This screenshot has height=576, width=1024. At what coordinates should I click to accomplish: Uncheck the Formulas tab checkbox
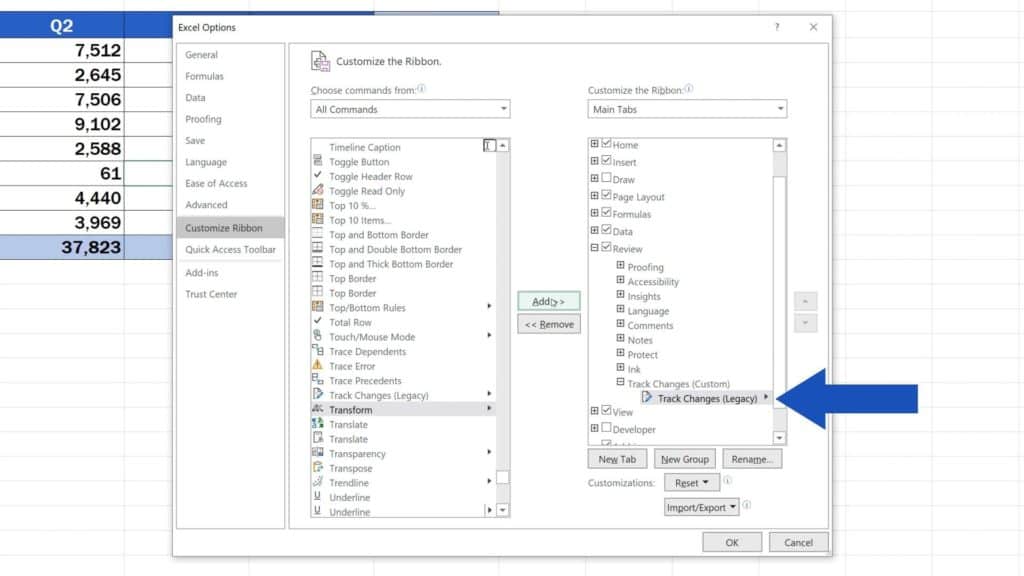(606, 212)
